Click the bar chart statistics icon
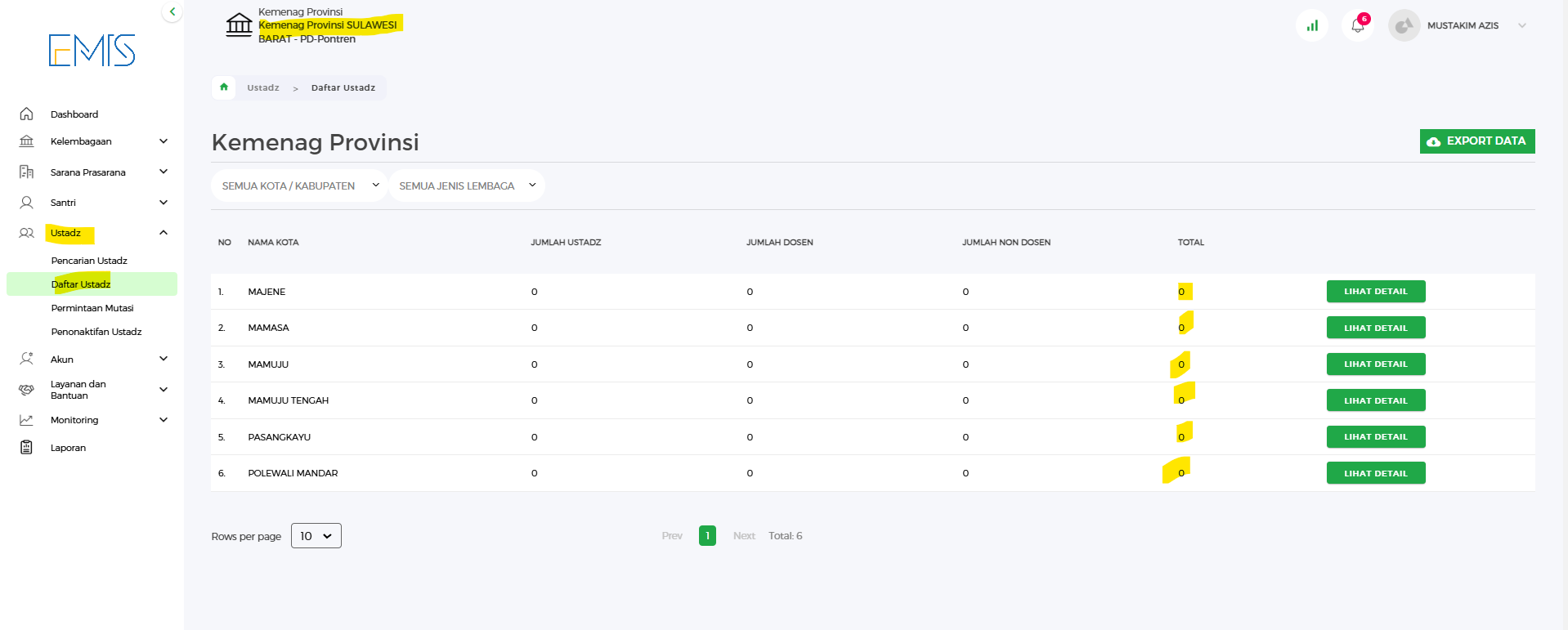This screenshot has height=630, width=1568. (x=1312, y=26)
